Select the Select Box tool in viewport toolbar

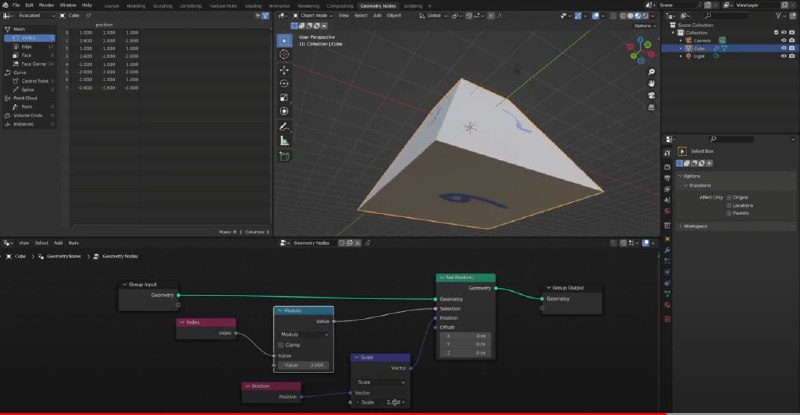pos(284,40)
